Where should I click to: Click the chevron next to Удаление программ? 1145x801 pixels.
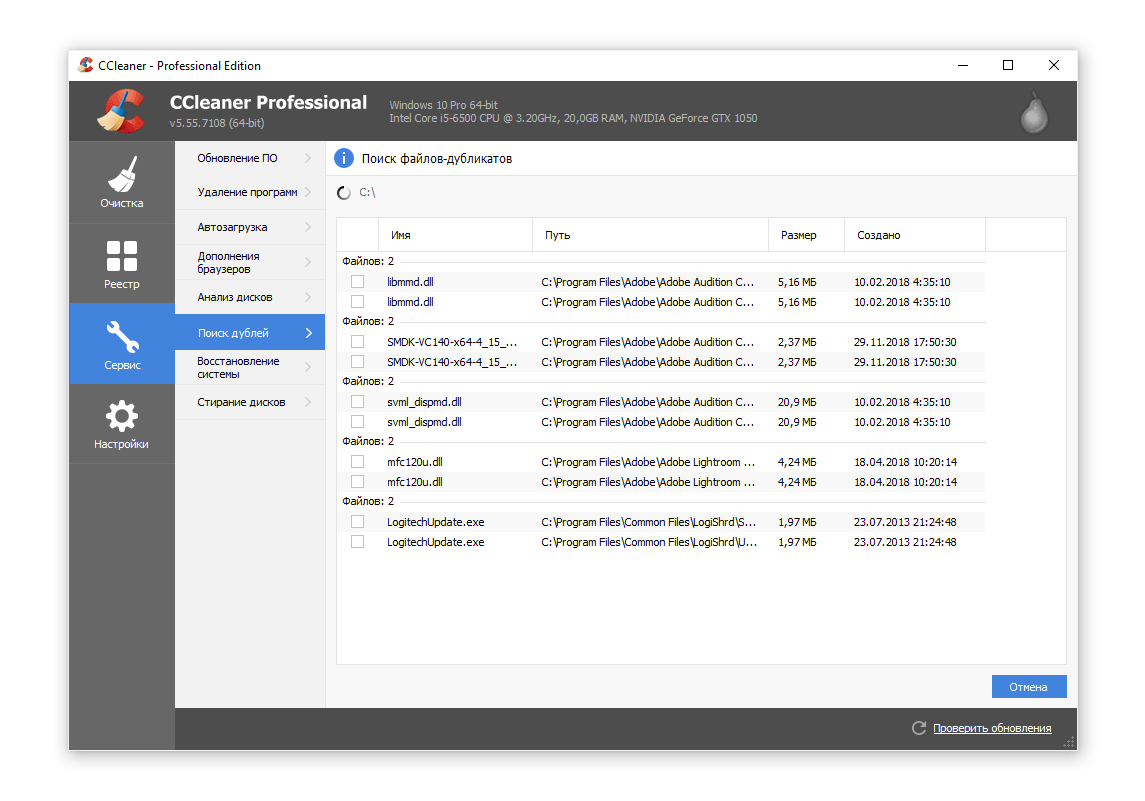[308, 192]
